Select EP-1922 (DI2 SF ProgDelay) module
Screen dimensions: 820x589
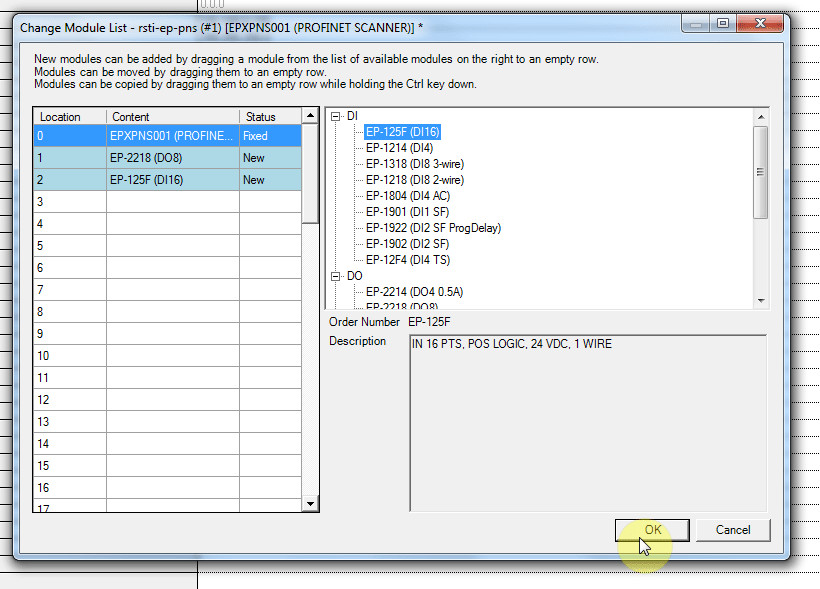pos(433,228)
